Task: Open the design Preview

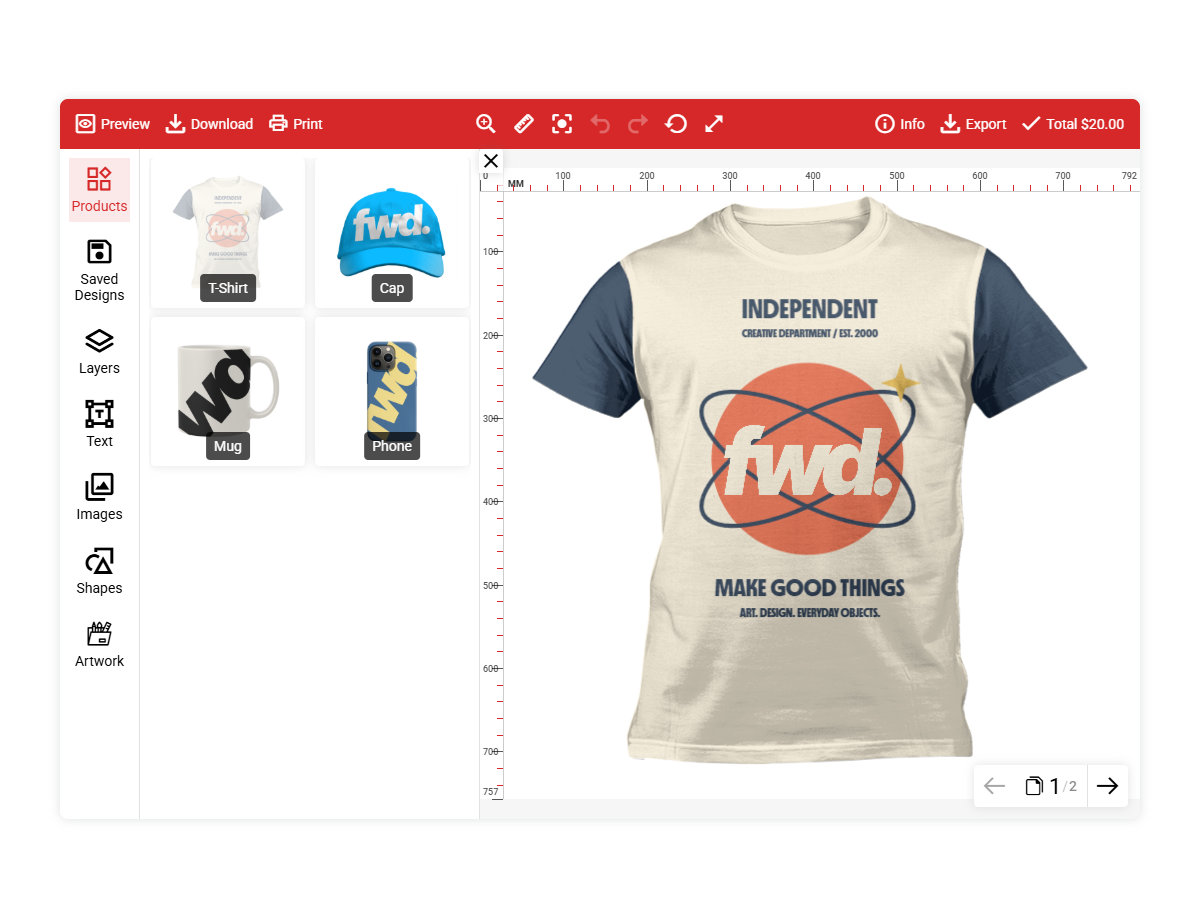Action: pyautogui.click(x=112, y=124)
